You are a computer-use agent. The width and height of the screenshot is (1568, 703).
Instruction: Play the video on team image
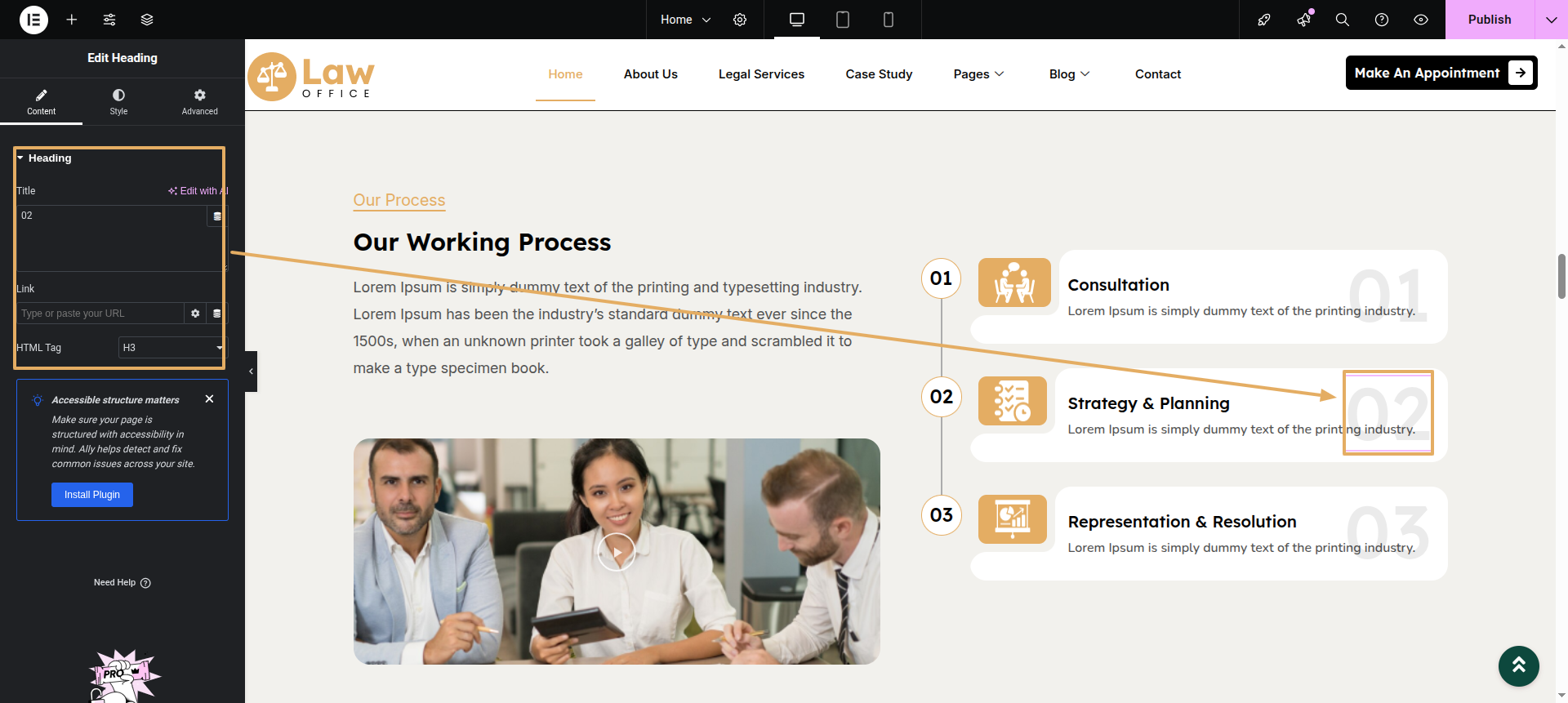pyautogui.click(x=617, y=552)
